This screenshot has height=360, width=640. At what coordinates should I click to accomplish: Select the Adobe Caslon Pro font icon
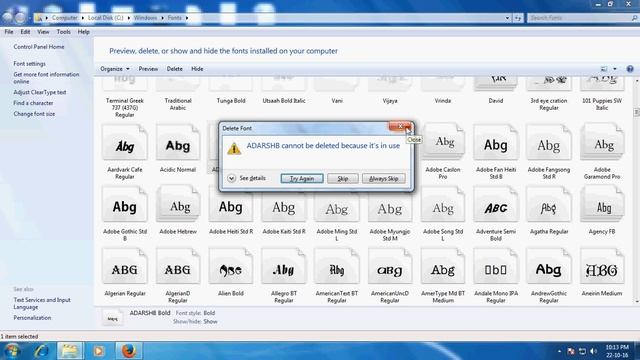[443, 143]
